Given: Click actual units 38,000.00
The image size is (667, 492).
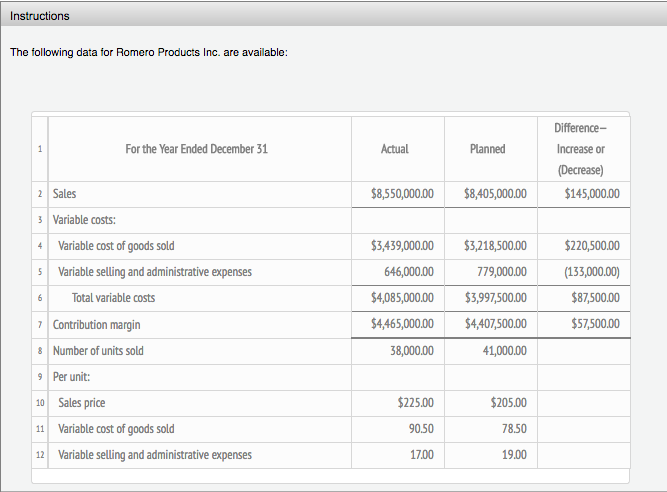Looking at the screenshot, I should pos(412,351).
